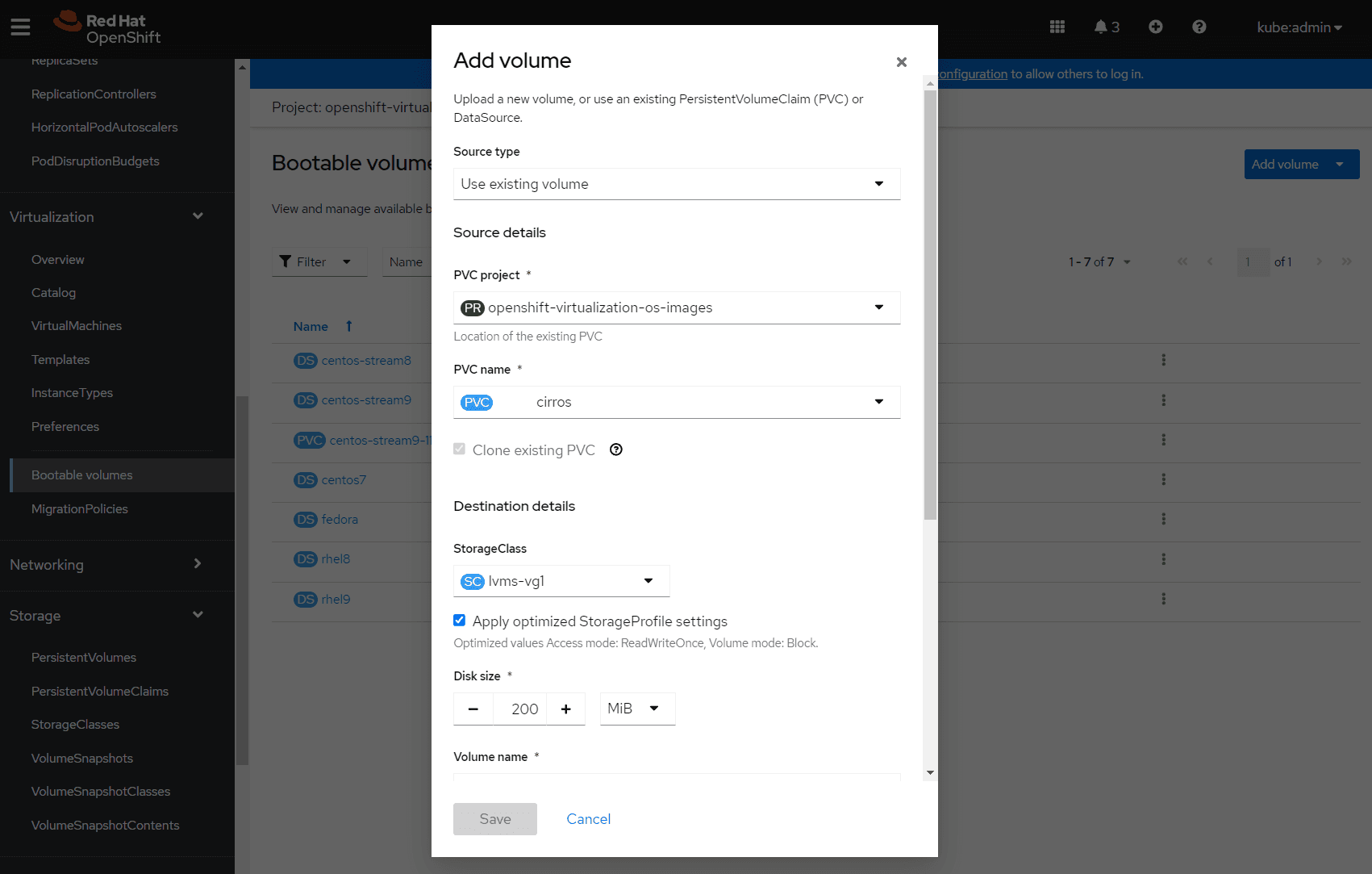Click the hamburger navigation menu icon

click(x=20, y=26)
